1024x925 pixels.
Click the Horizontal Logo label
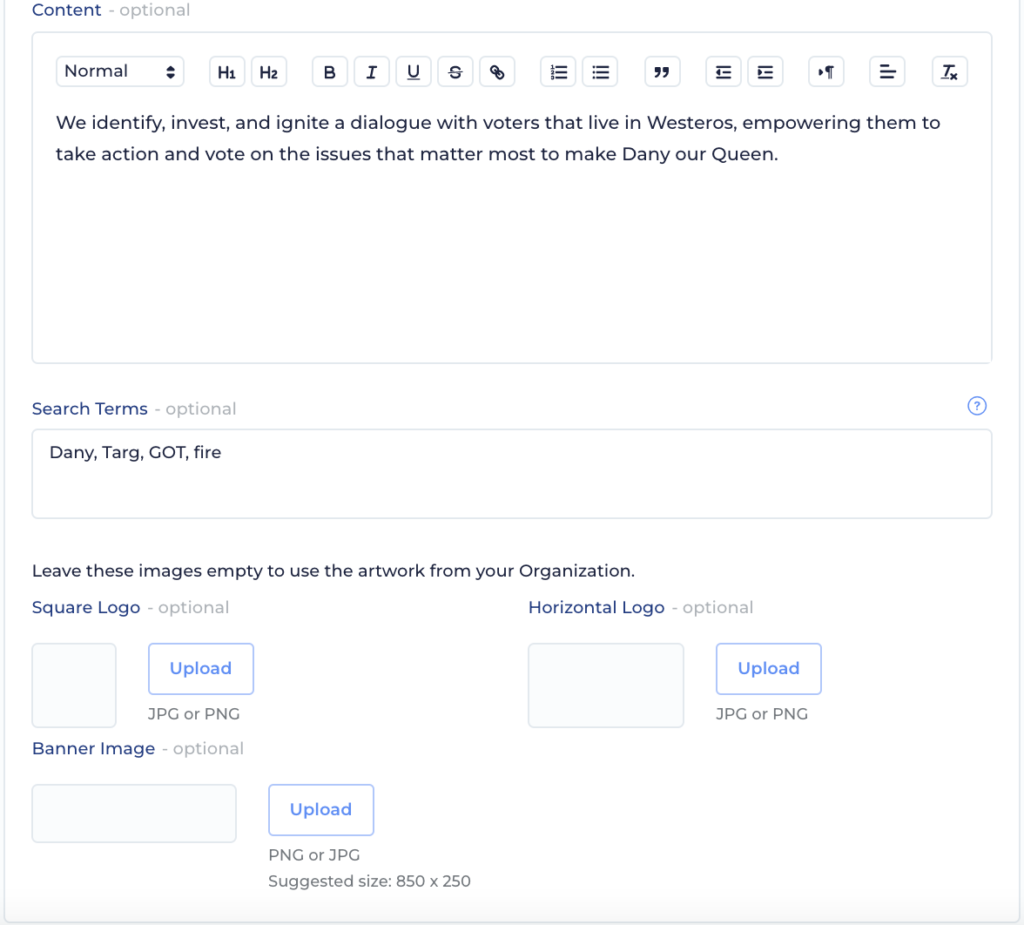click(x=596, y=608)
